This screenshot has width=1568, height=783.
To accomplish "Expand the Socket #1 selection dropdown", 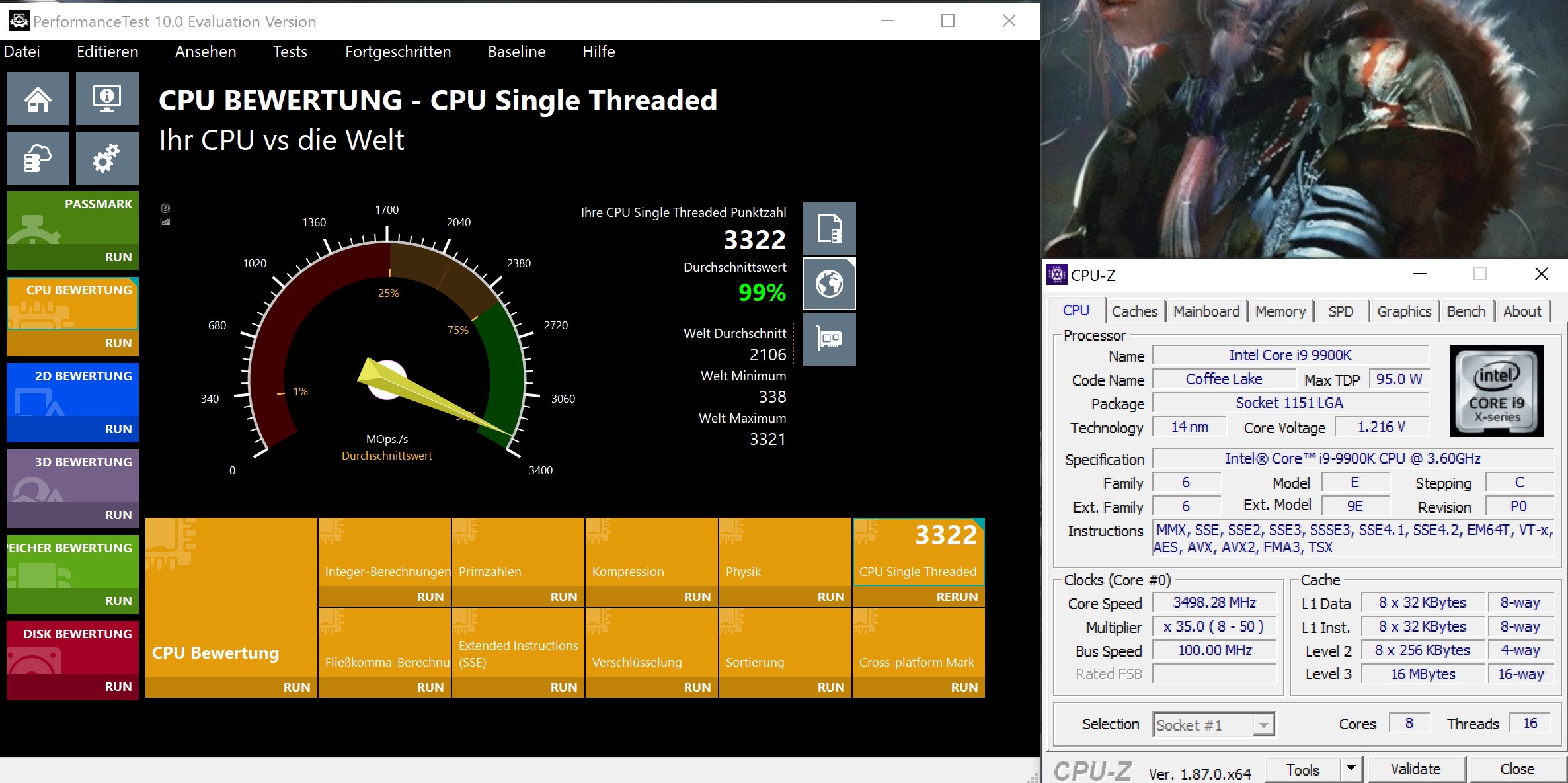I will click(x=1263, y=725).
